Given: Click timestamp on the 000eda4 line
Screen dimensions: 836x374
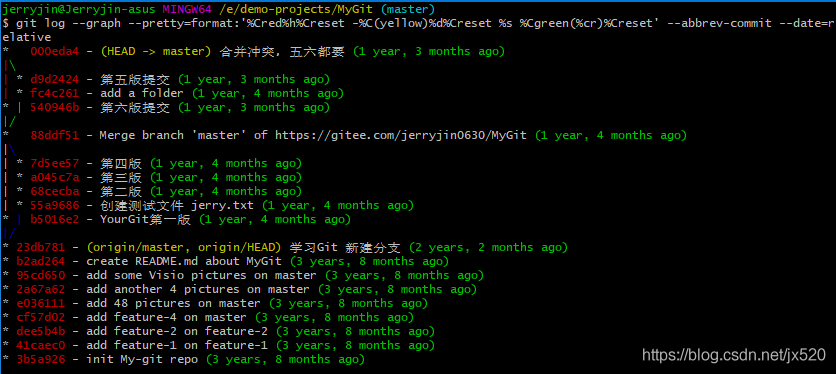Looking at the screenshot, I should 429,52.
